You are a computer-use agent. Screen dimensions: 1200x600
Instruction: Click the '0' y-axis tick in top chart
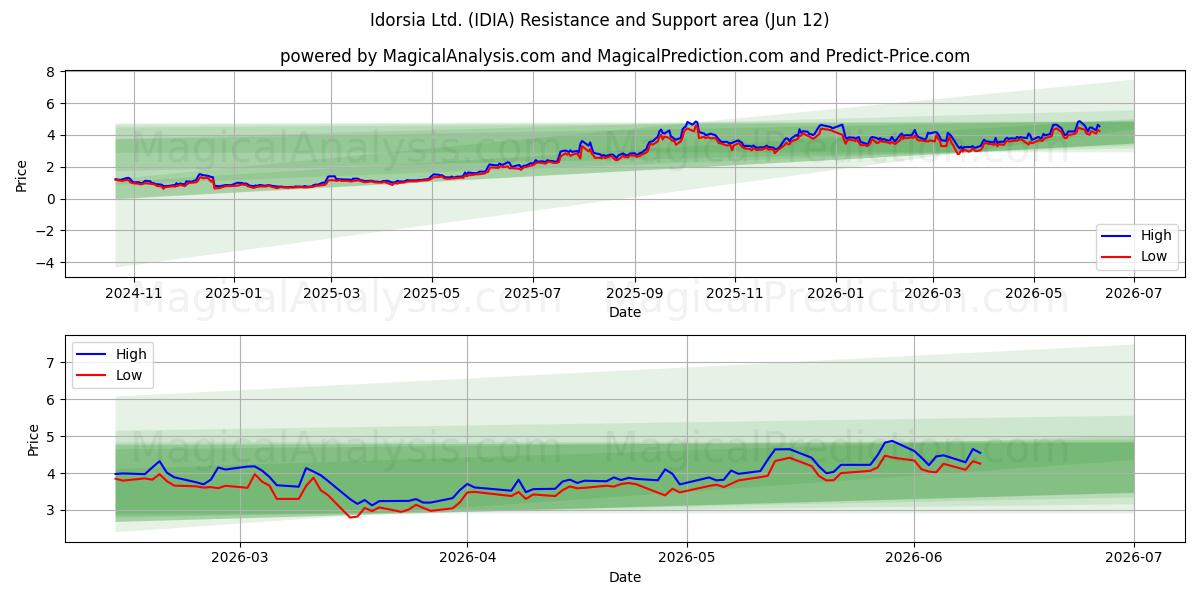(x=49, y=199)
